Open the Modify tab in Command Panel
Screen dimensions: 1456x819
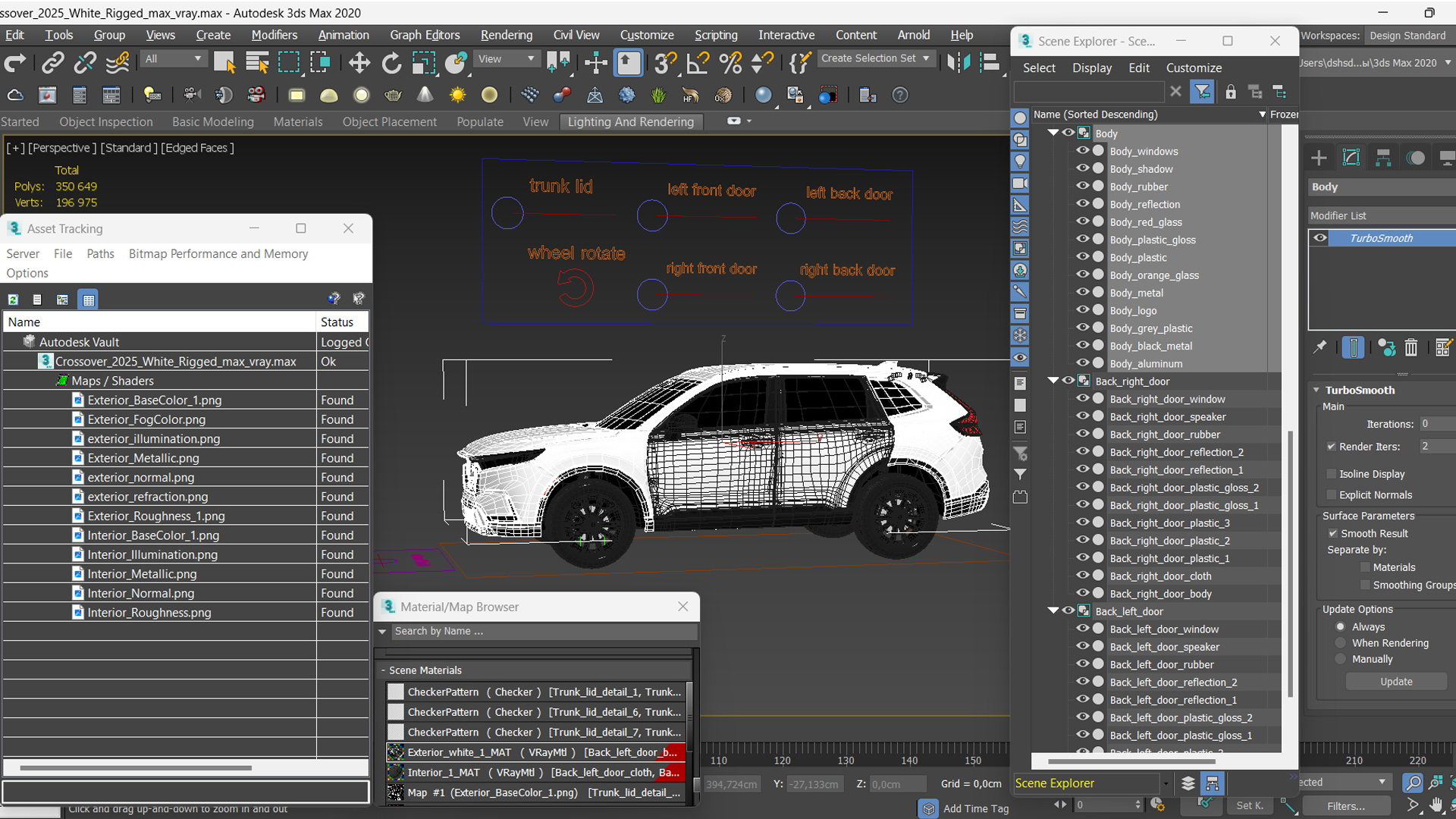tap(1351, 158)
